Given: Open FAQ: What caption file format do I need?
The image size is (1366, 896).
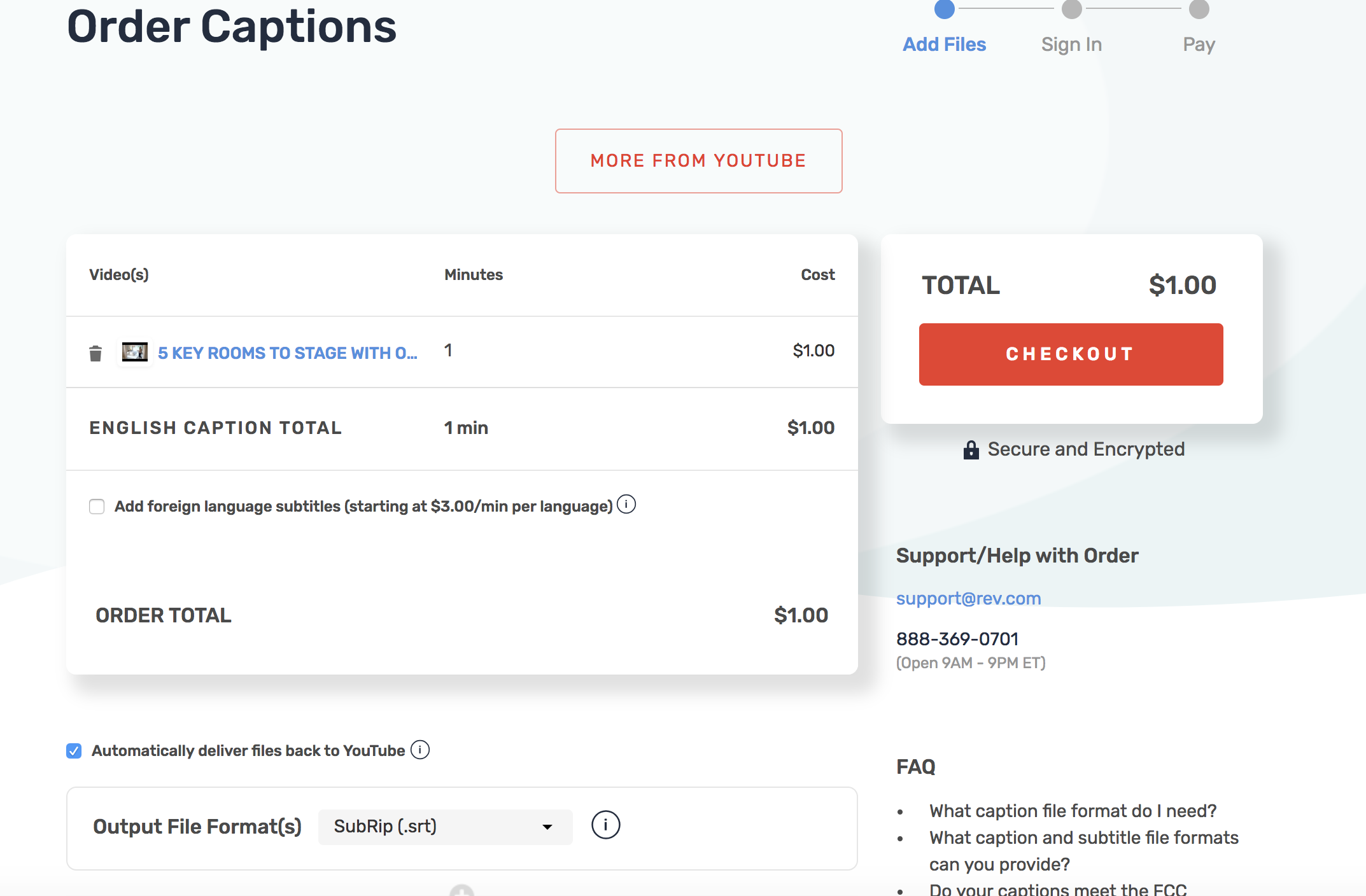Looking at the screenshot, I should click(1073, 811).
